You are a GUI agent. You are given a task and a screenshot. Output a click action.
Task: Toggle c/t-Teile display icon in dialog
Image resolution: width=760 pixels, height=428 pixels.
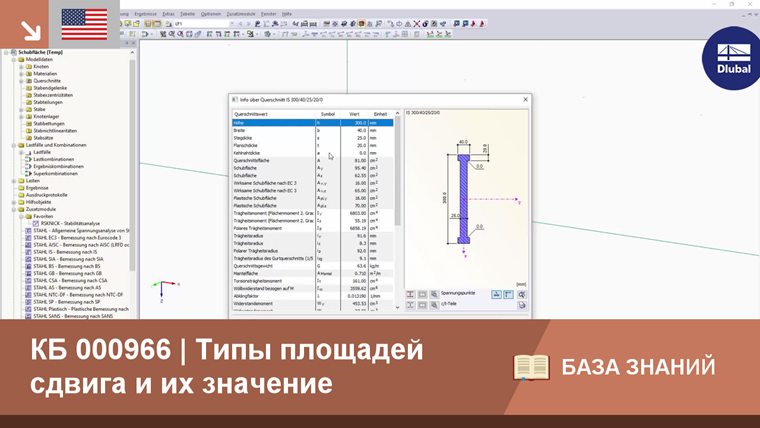[x=410, y=305]
